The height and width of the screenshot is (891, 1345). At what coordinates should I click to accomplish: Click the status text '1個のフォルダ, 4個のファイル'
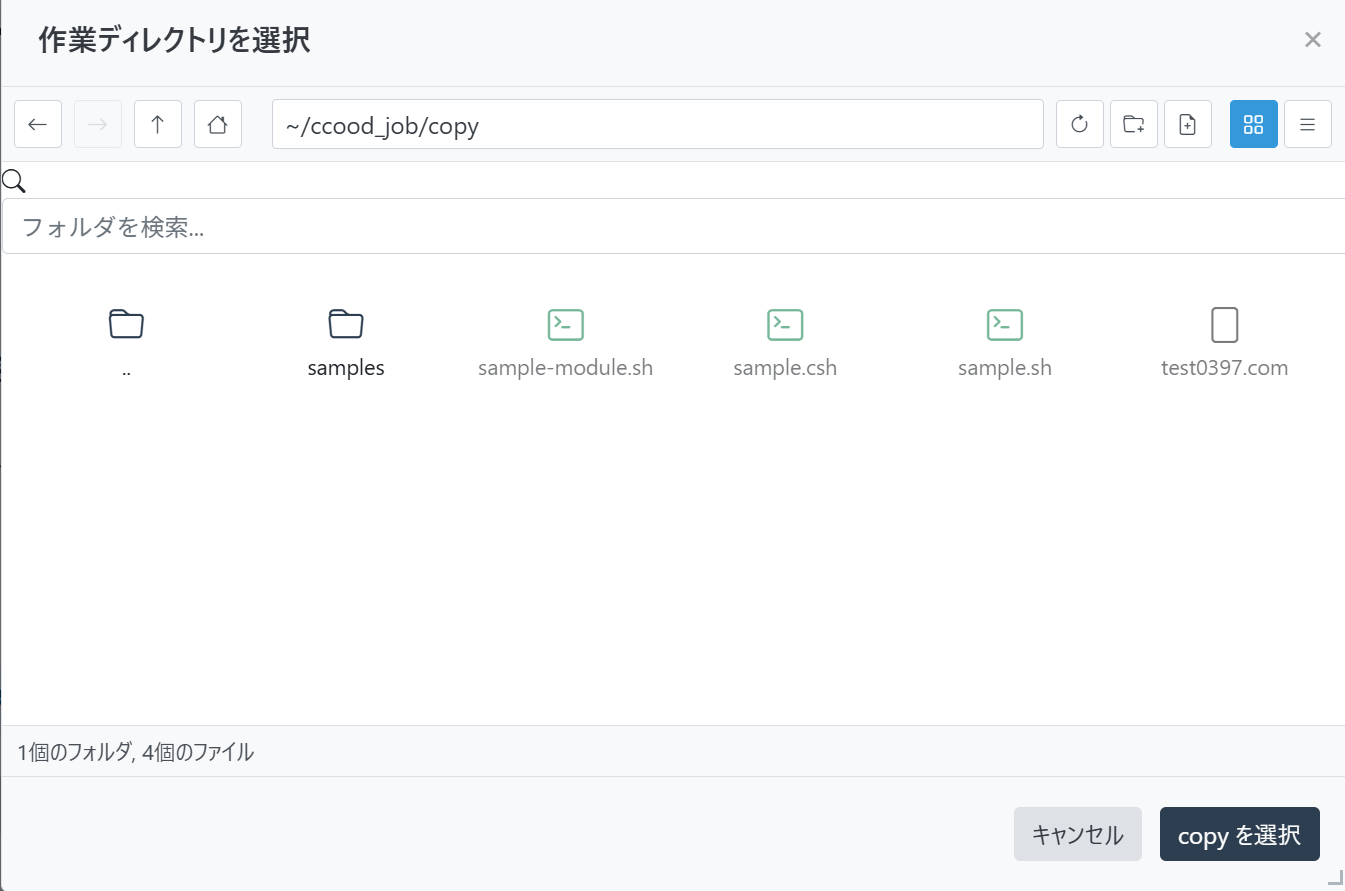[x=136, y=752]
